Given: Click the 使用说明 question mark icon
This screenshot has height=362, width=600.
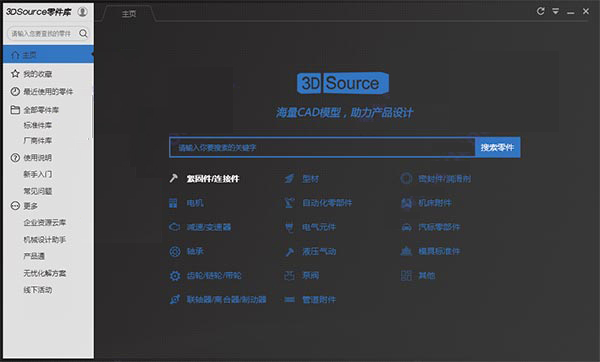Looking at the screenshot, I should click(x=15, y=157).
